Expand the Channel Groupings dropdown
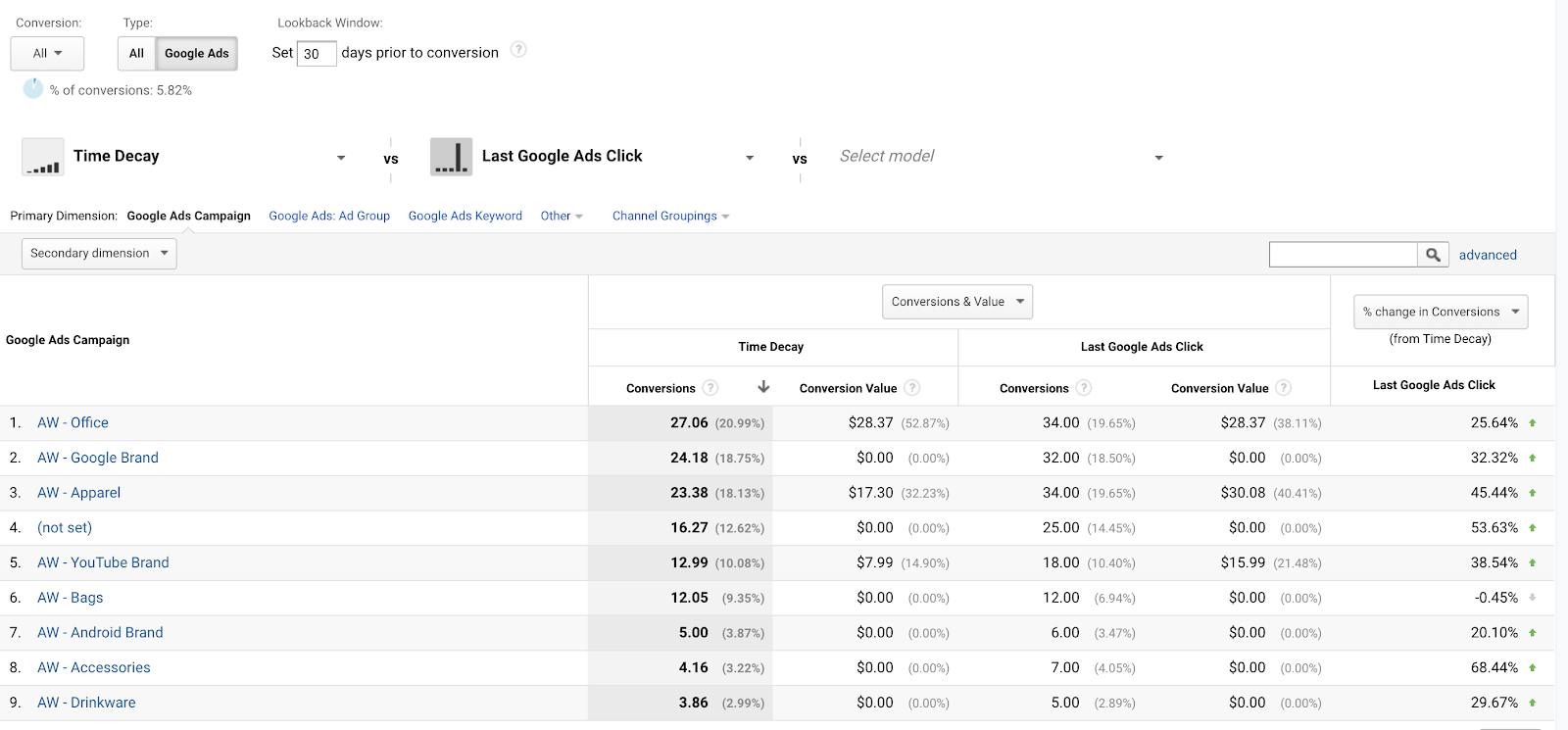 pyautogui.click(x=670, y=217)
